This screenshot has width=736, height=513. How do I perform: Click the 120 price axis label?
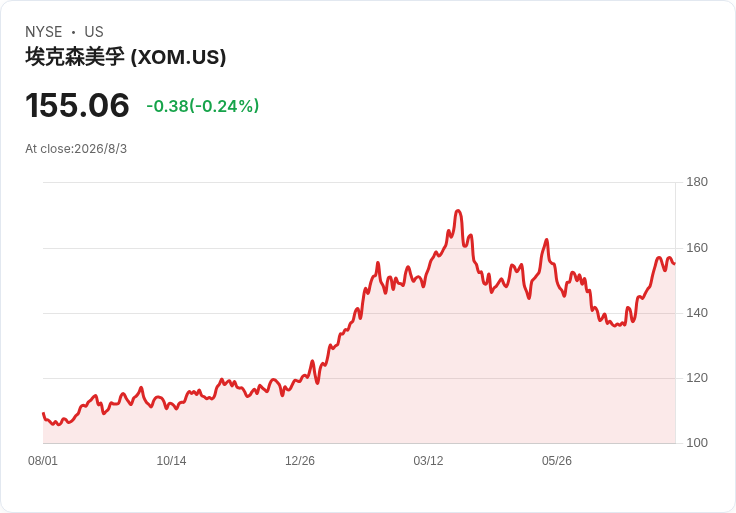pyautogui.click(x=697, y=378)
